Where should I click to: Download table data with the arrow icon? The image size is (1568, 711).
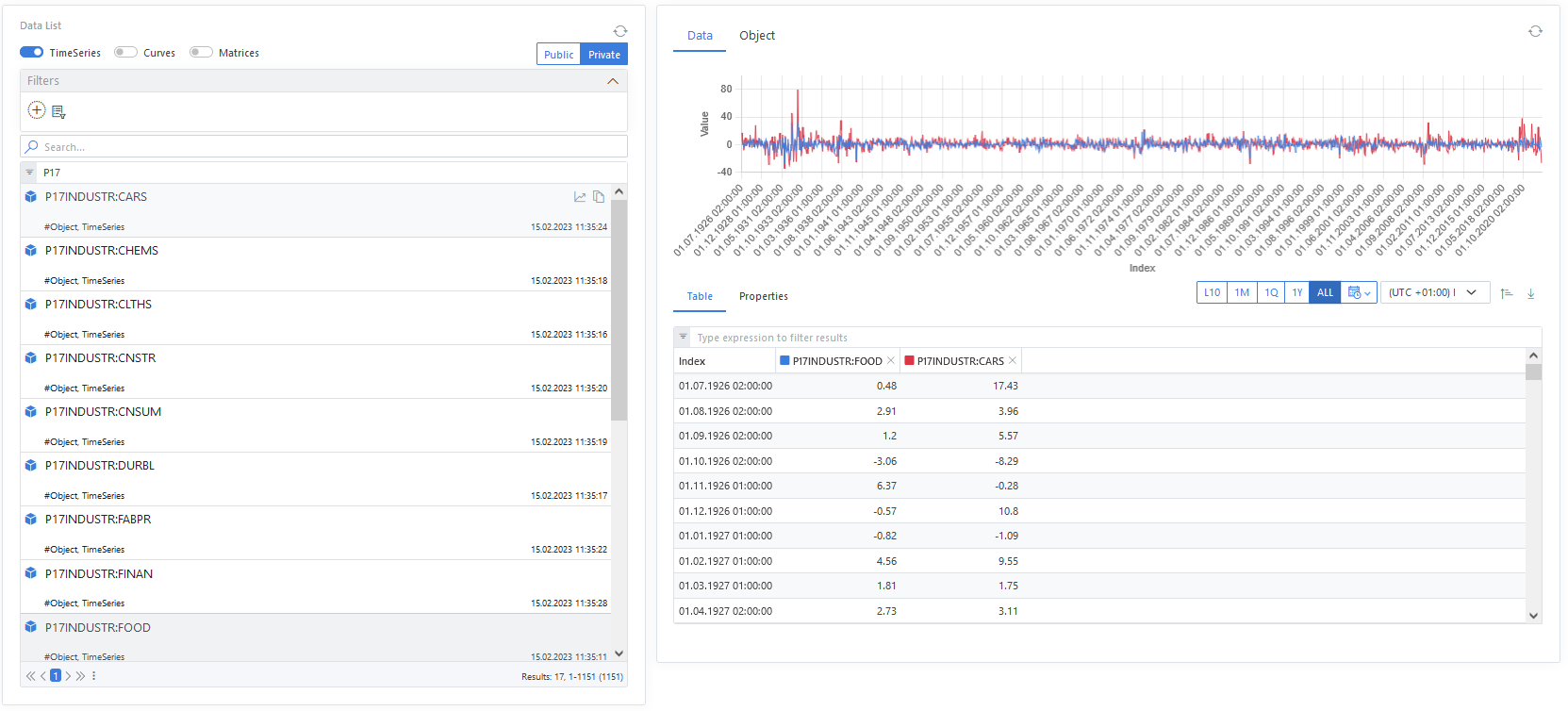tap(1530, 293)
